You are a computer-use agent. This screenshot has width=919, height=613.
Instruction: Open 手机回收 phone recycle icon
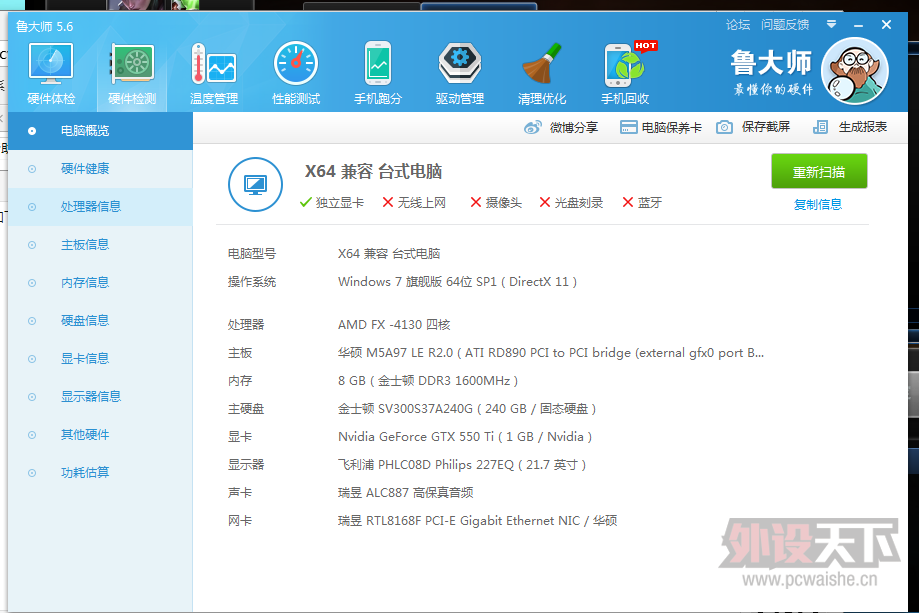pyautogui.click(x=625, y=64)
